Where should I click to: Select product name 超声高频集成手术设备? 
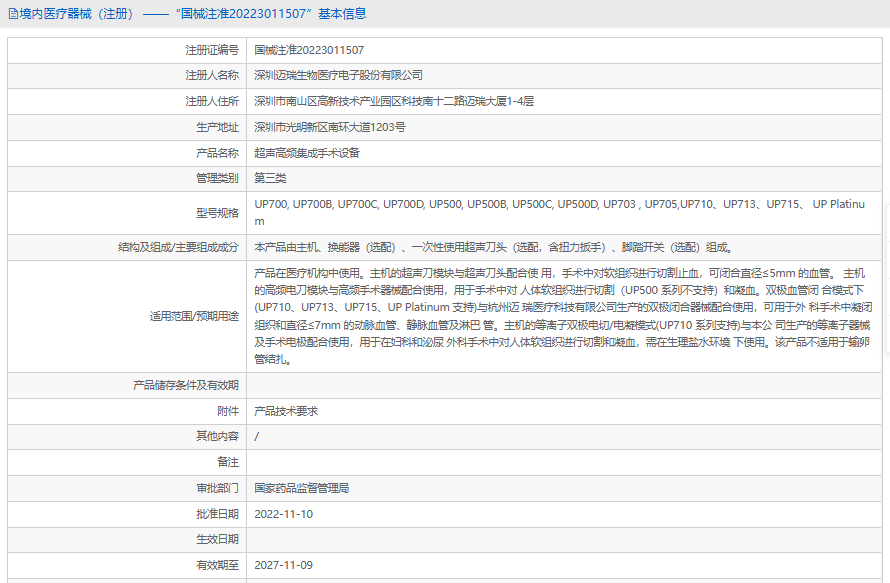307,153
